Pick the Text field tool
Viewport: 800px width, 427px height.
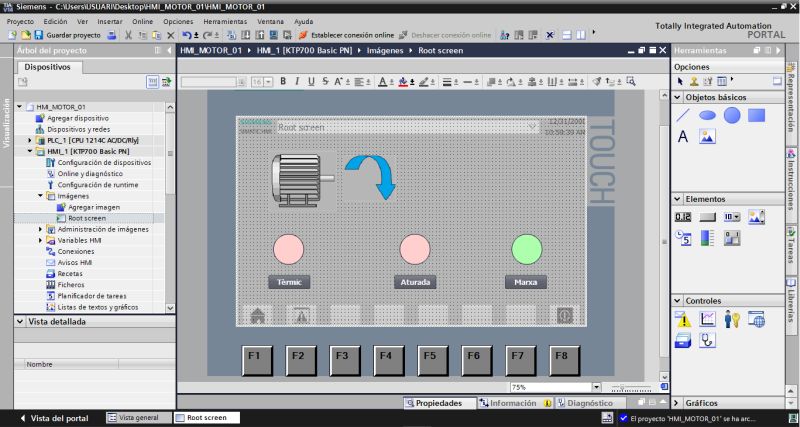[x=683, y=137]
